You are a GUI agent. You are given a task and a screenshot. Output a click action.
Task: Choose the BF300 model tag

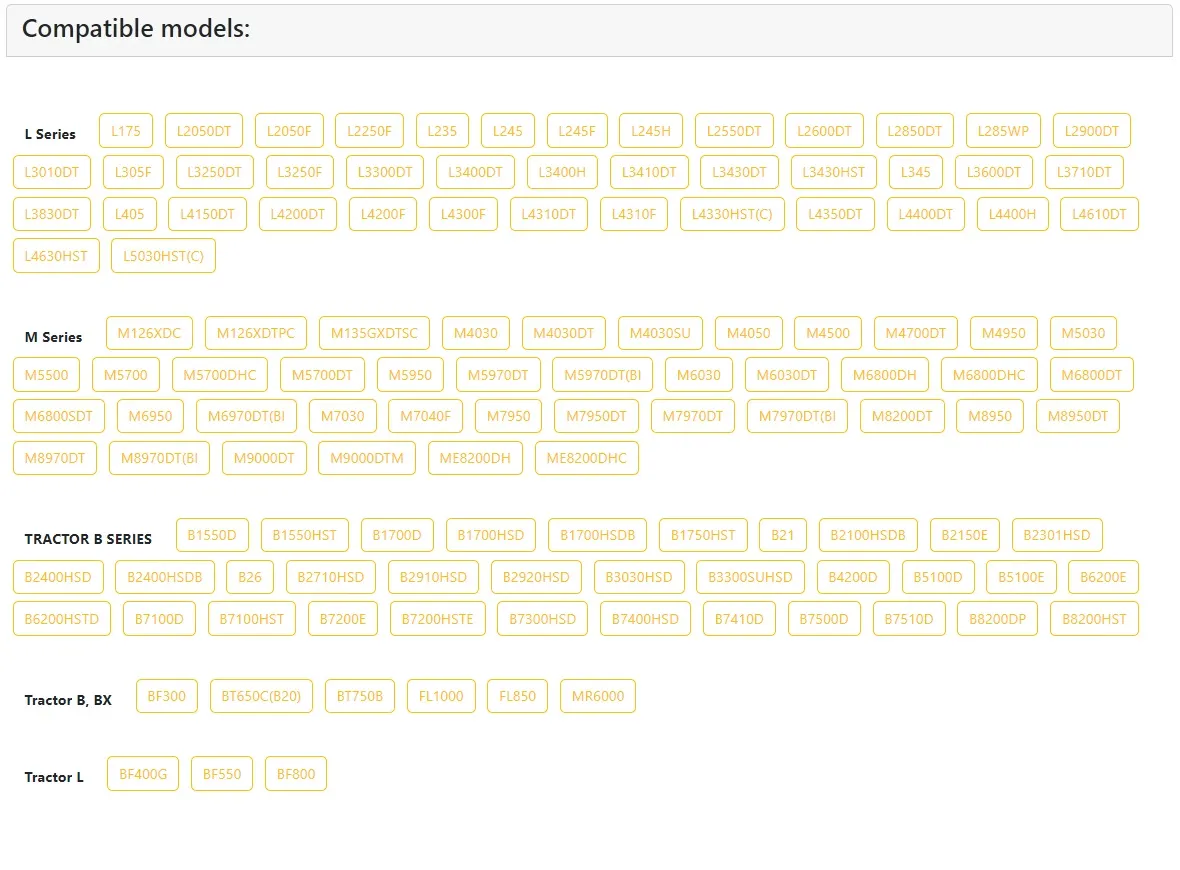[167, 696]
